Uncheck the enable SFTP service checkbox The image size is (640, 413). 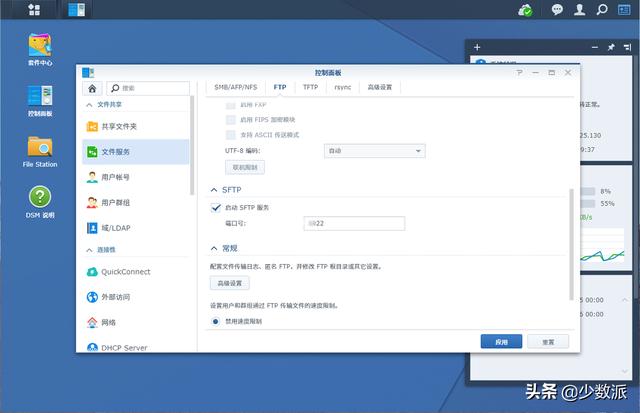tap(216, 208)
